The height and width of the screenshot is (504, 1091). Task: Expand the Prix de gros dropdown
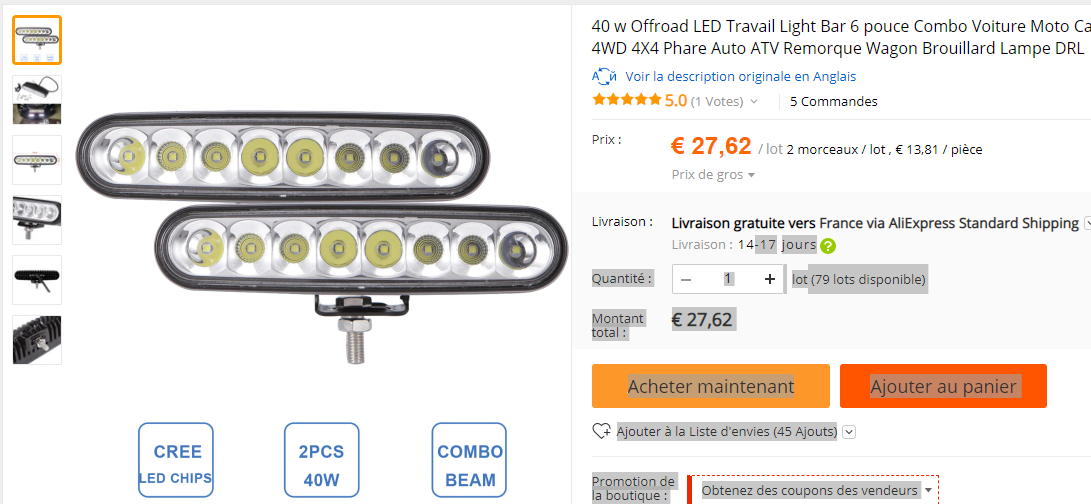point(751,175)
